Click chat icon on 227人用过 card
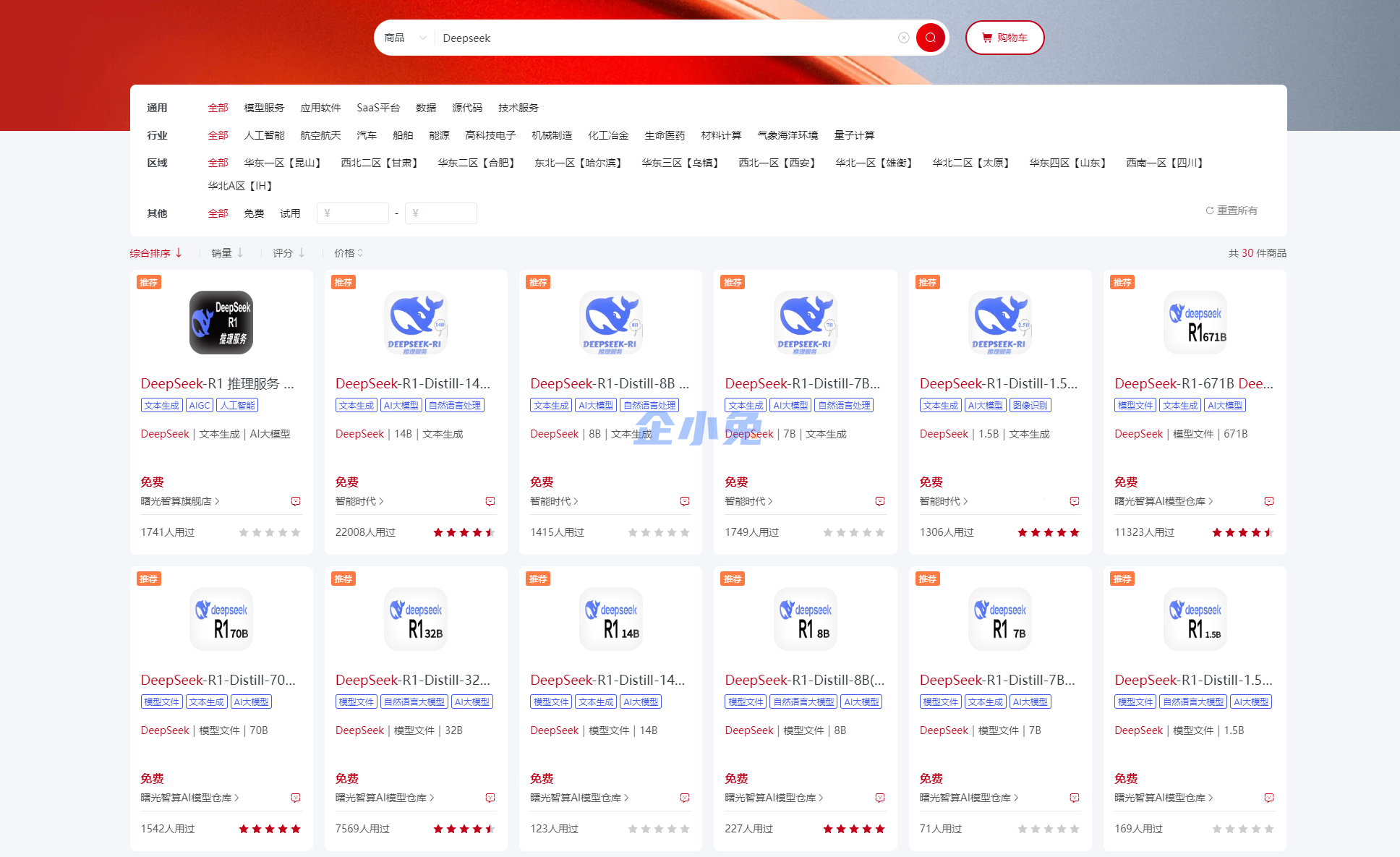 [880, 798]
